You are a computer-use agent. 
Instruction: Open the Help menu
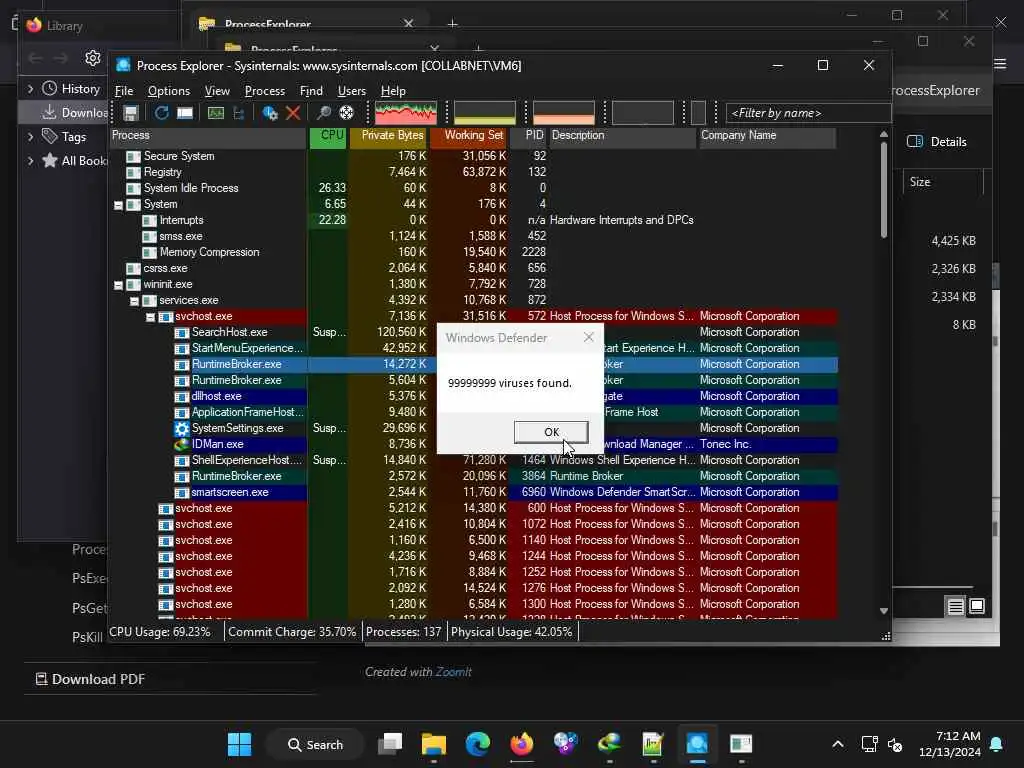pyautogui.click(x=393, y=91)
